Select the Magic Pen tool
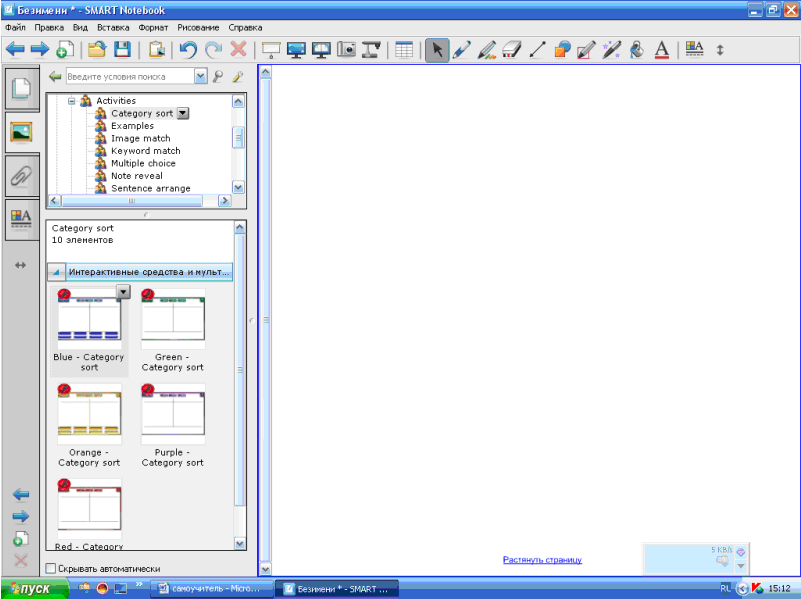This screenshot has width=801, height=599. pyautogui.click(x=611, y=50)
